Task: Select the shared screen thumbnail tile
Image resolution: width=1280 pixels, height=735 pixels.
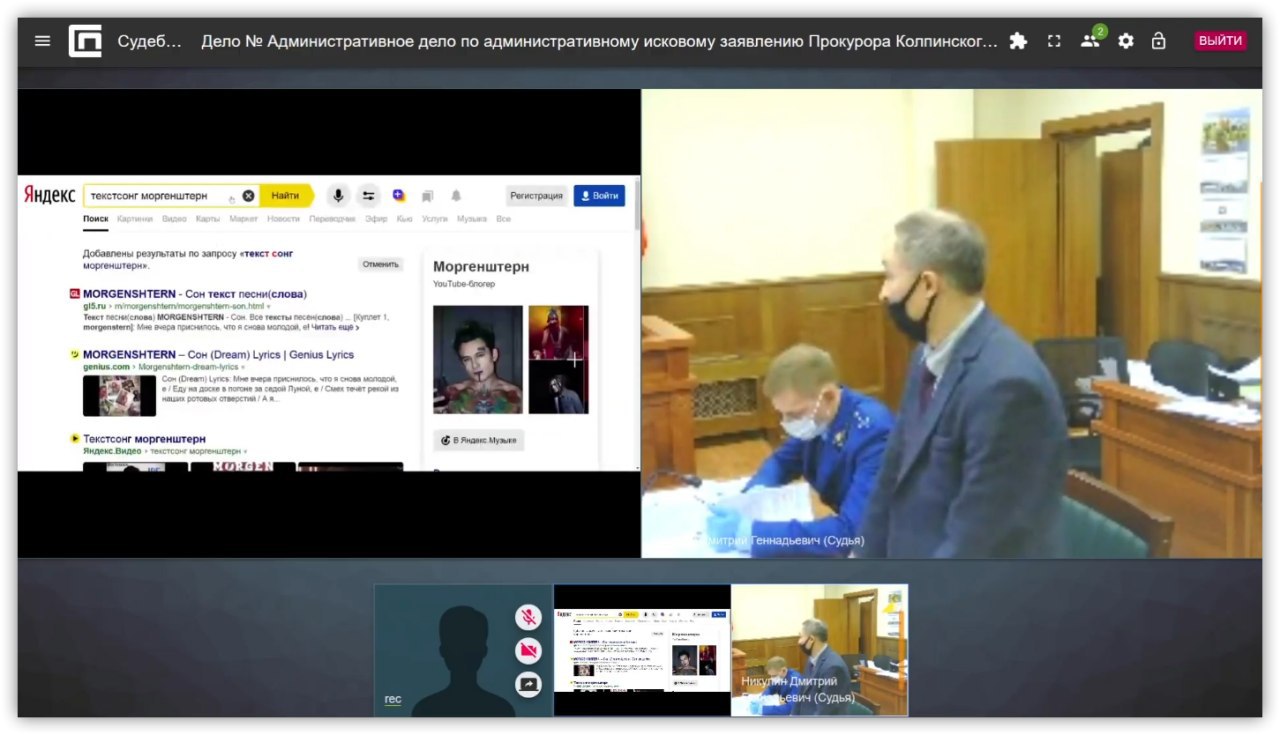Action: (642, 650)
